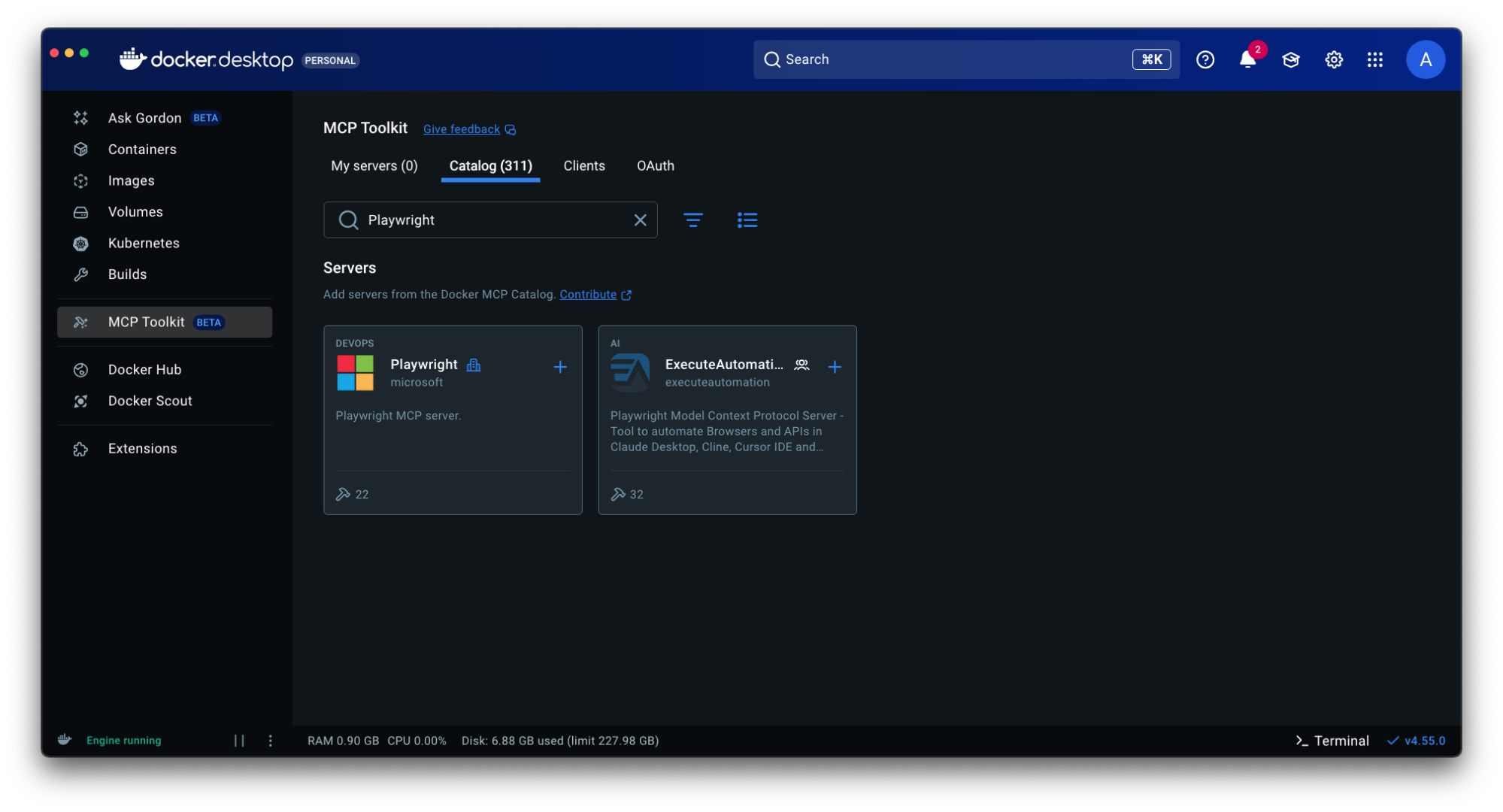The height and width of the screenshot is (812, 1503).
Task: Open the catalog filter options
Action: pos(693,220)
